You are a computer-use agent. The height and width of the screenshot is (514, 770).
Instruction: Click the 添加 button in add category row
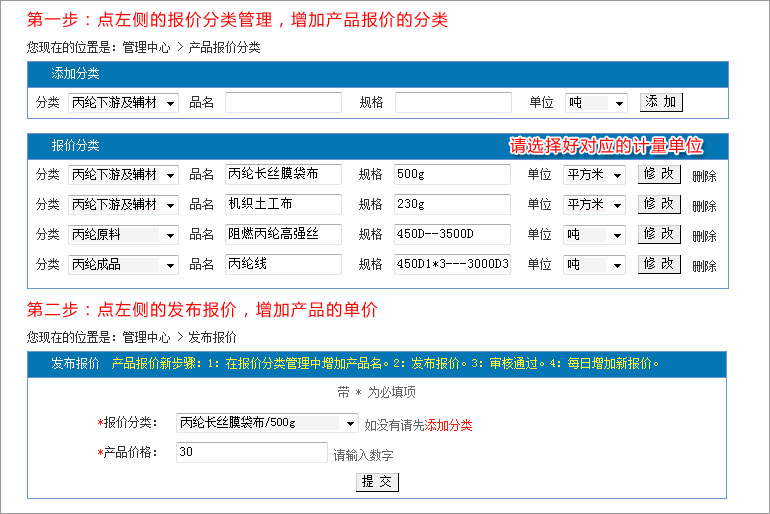point(661,102)
